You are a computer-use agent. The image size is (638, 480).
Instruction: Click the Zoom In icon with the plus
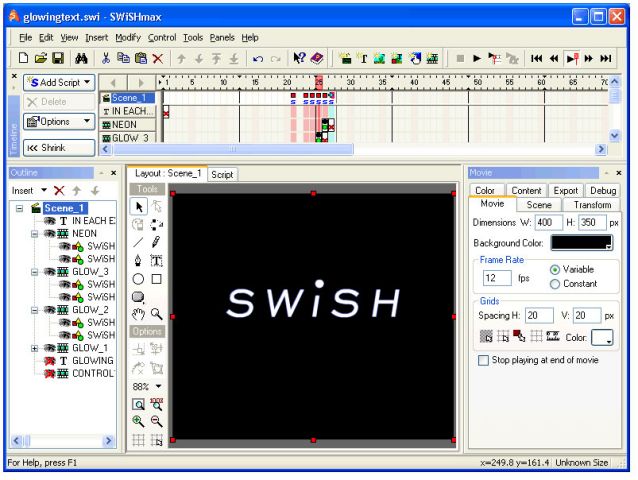(x=138, y=421)
